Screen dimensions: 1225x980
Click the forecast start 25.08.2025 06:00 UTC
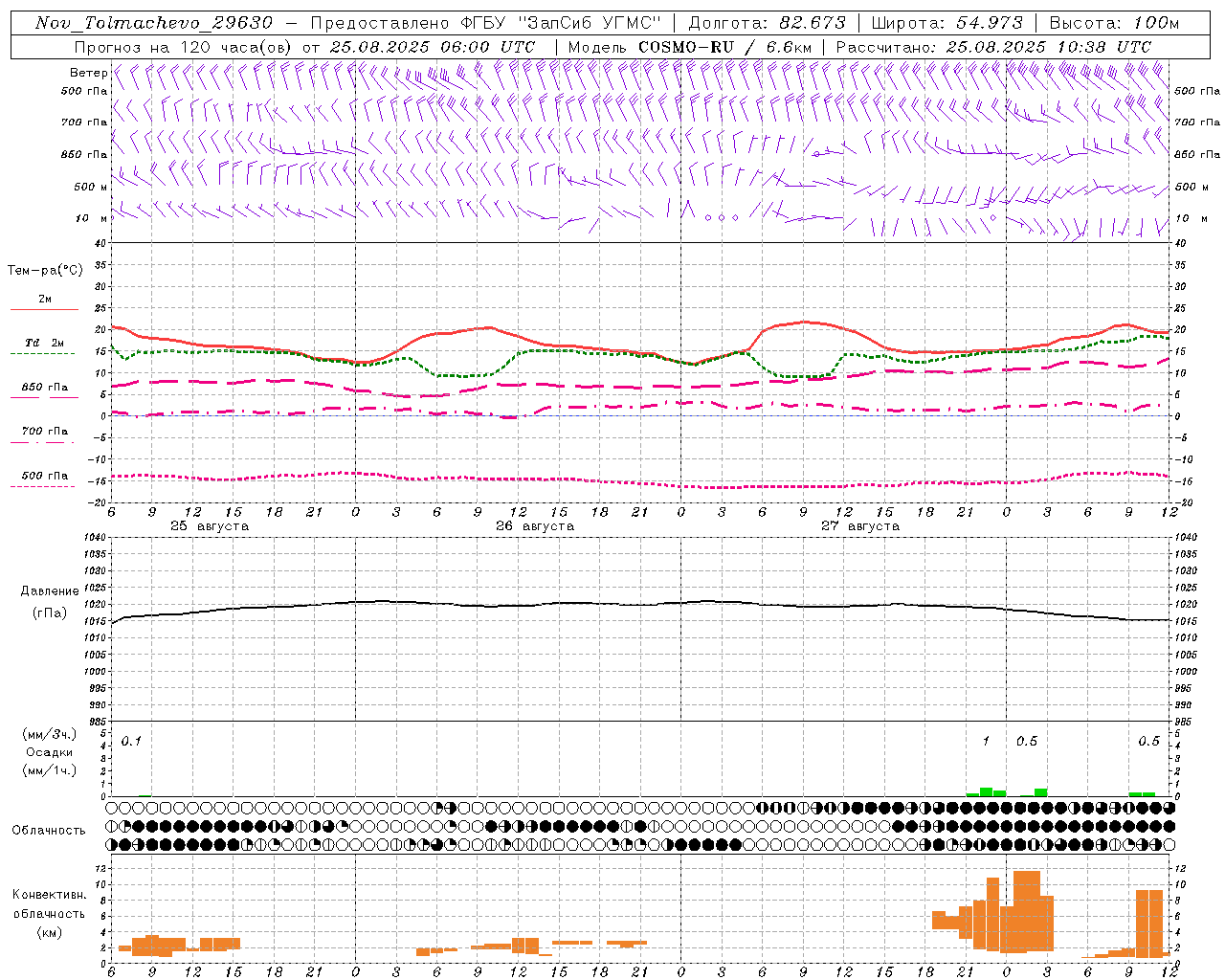pyautogui.click(x=432, y=47)
